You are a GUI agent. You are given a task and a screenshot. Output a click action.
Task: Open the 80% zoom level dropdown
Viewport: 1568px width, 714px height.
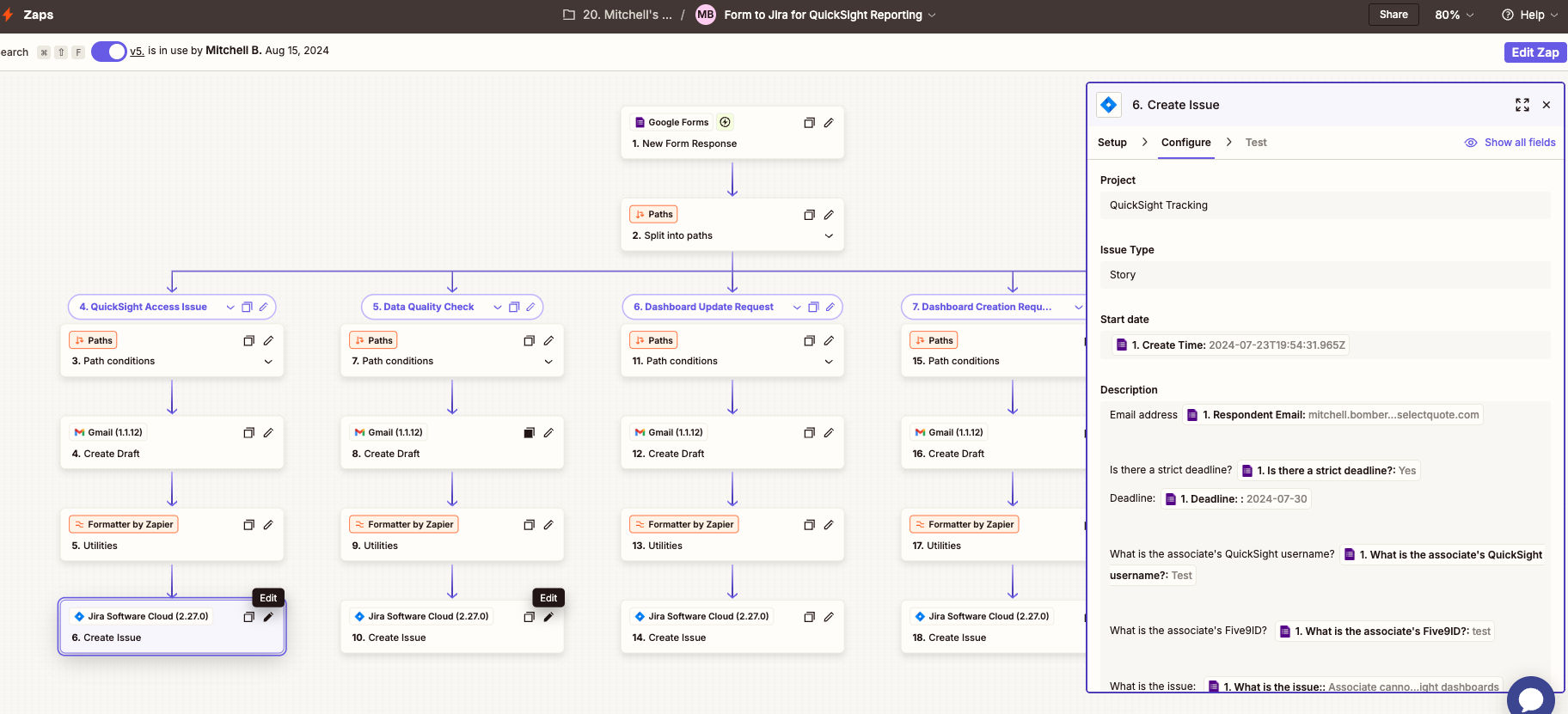[1455, 15]
